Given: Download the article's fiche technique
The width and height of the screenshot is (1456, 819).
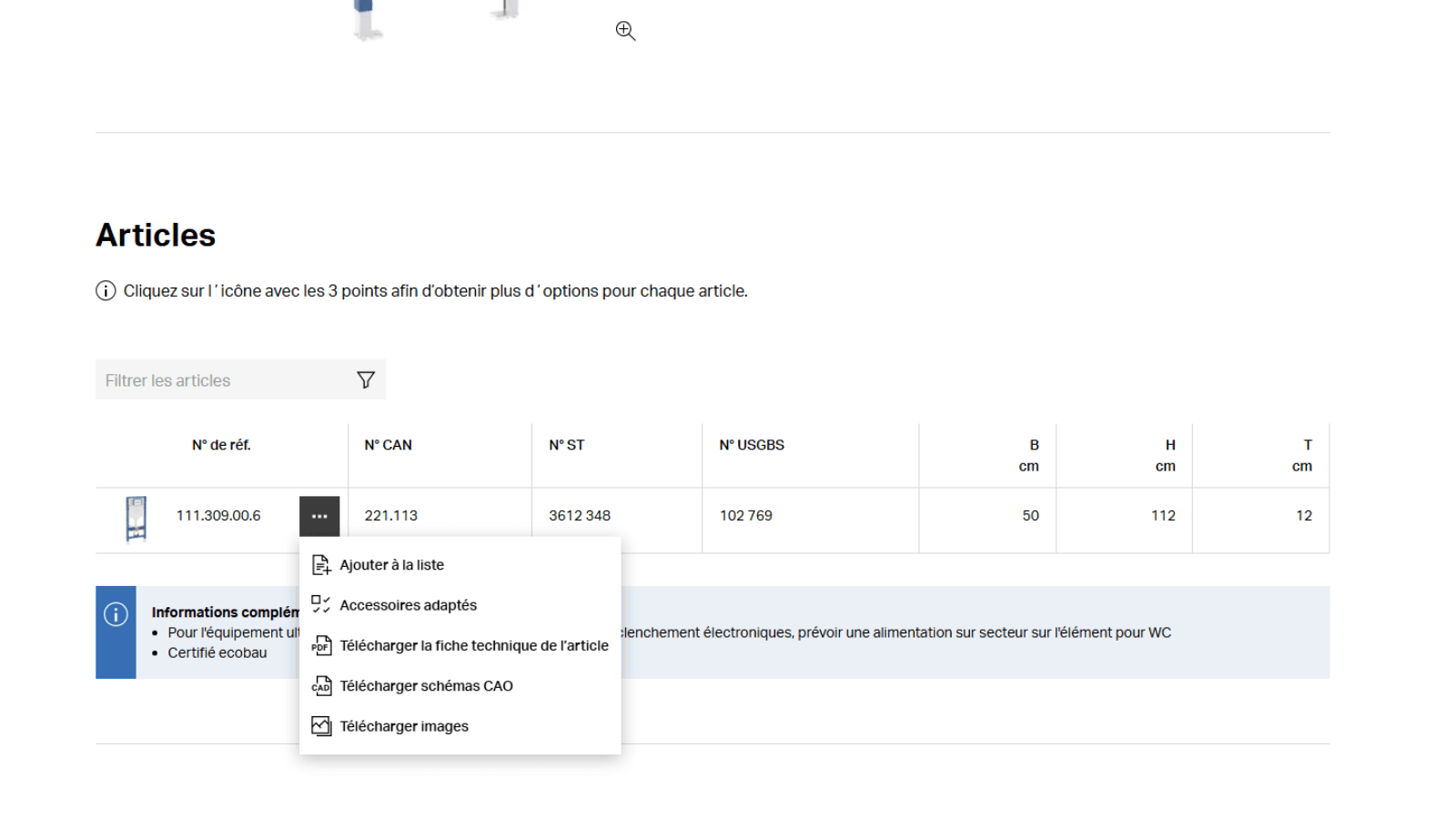Looking at the screenshot, I should tap(473, 646).
